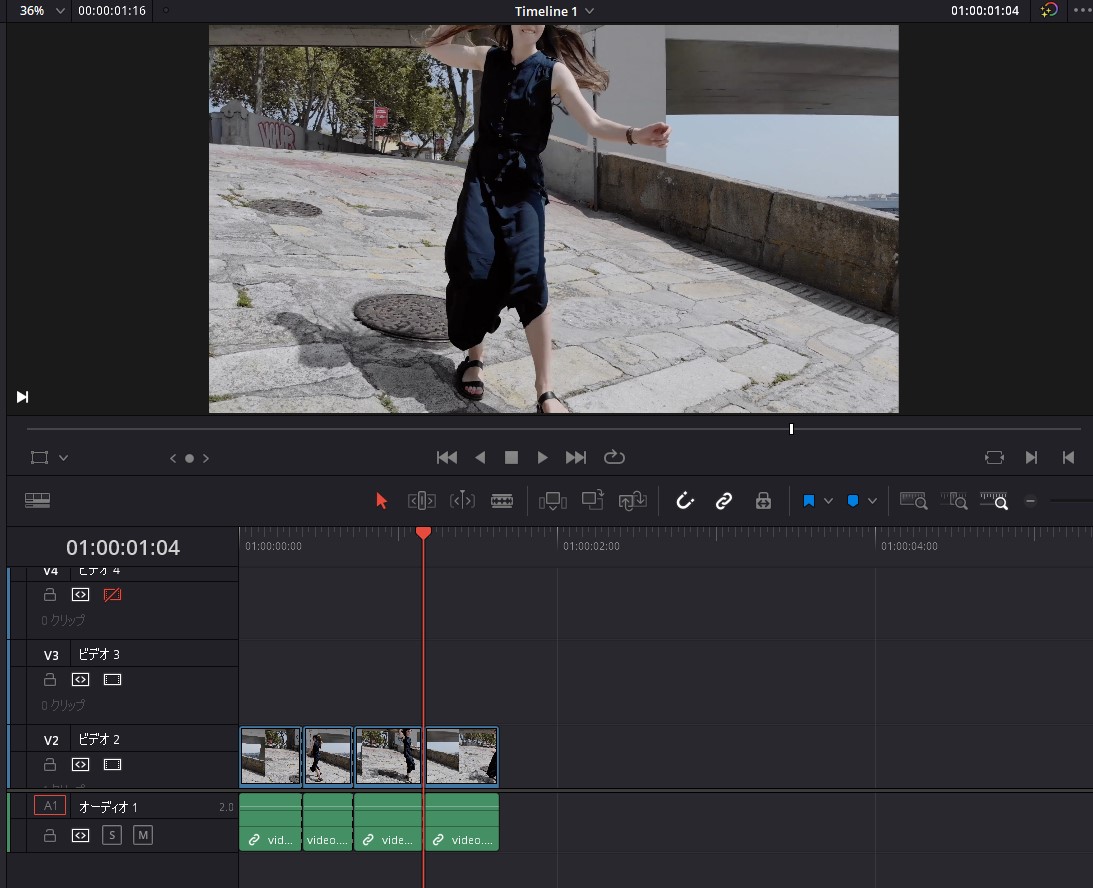The height and width of the screenshot is (888, 1093).
Task: Open the marker color dropdown arrow
Action: (872, 500)
